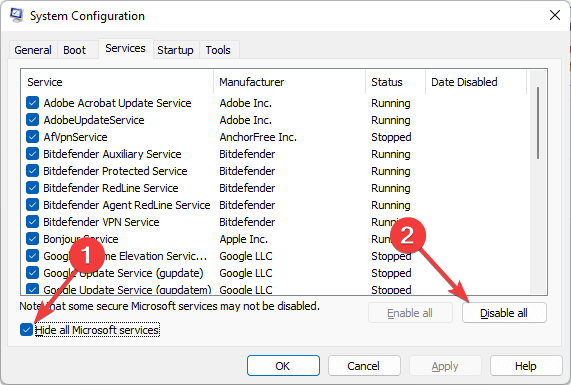Toggle Bitdefender RedLine Service checkbox
Image resolution: width=571 pixels, height=385 pixels.
coord(32,188)
